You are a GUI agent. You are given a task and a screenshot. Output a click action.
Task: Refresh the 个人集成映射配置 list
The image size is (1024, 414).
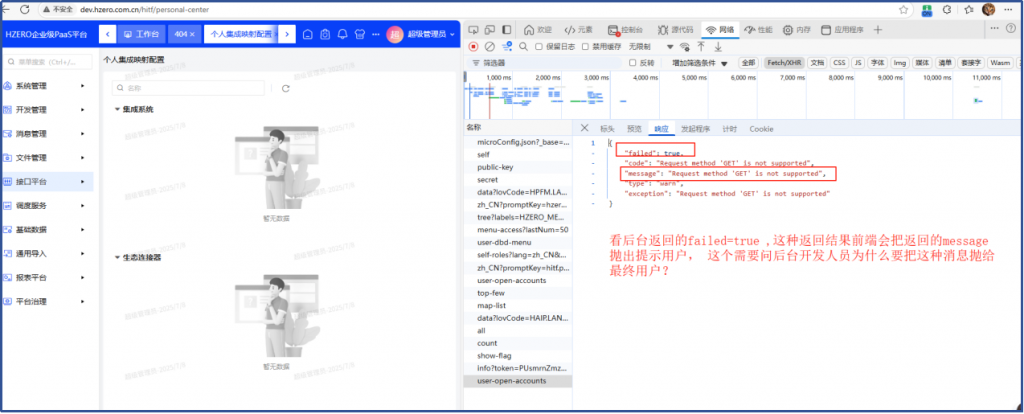point(286,88)
